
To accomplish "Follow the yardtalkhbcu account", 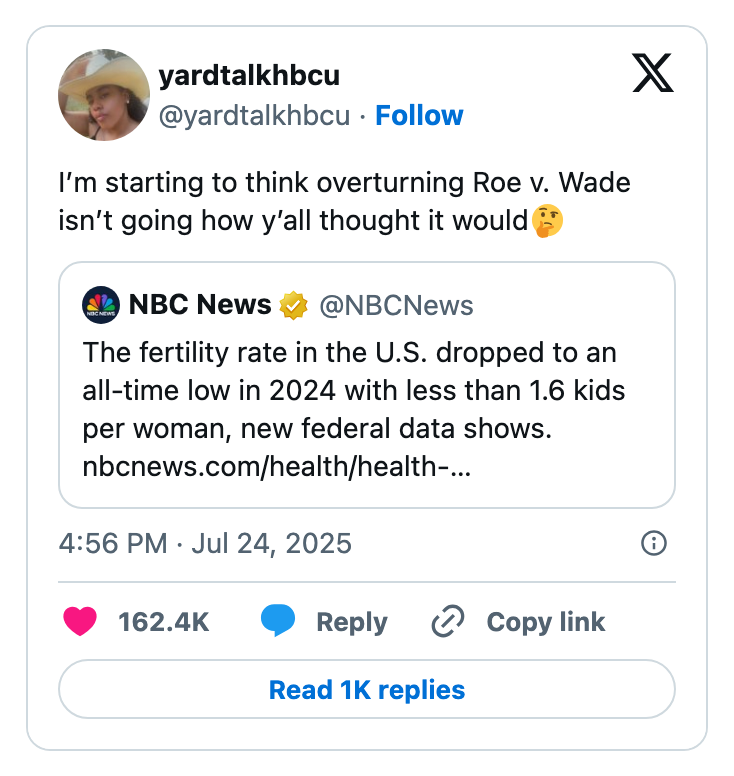I will point(419,116).
